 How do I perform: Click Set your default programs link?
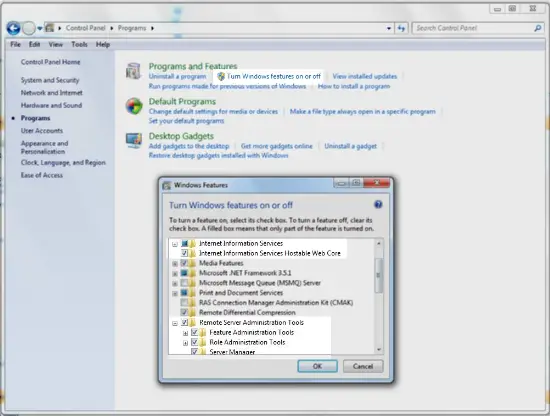(186, 121)
